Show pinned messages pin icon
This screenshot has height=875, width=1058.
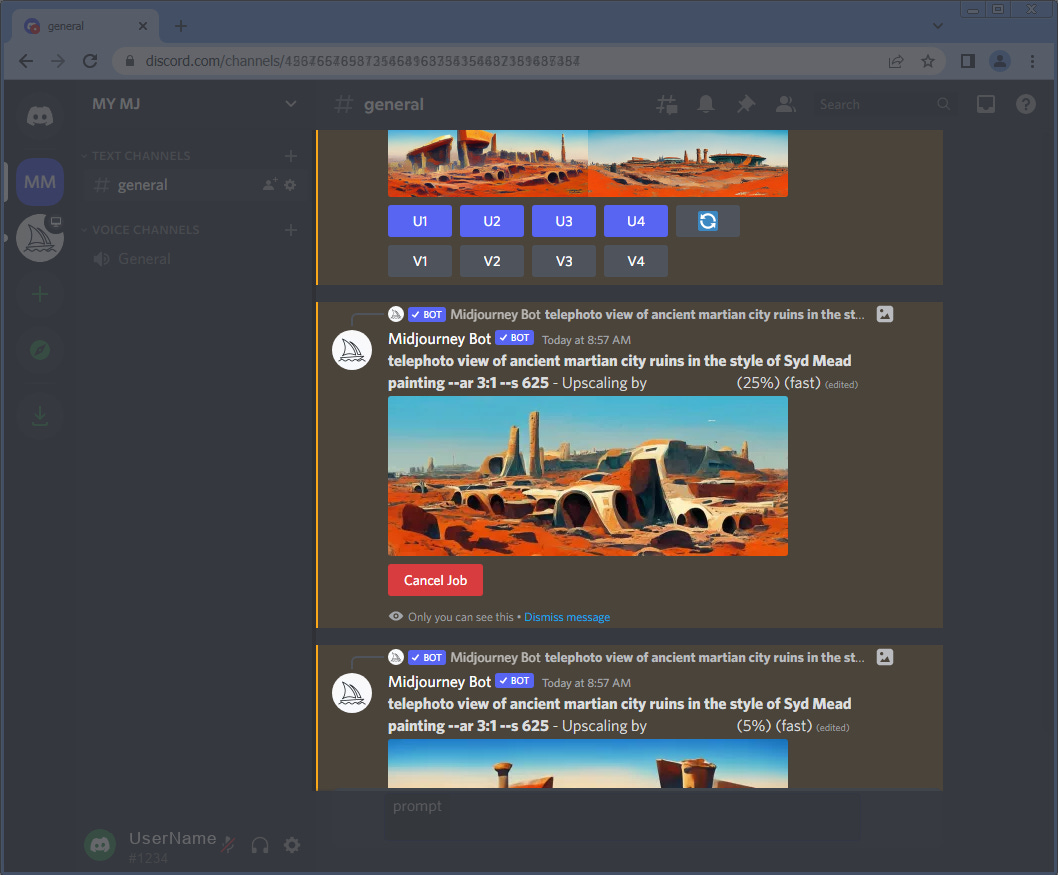click(x=746, y=105)
